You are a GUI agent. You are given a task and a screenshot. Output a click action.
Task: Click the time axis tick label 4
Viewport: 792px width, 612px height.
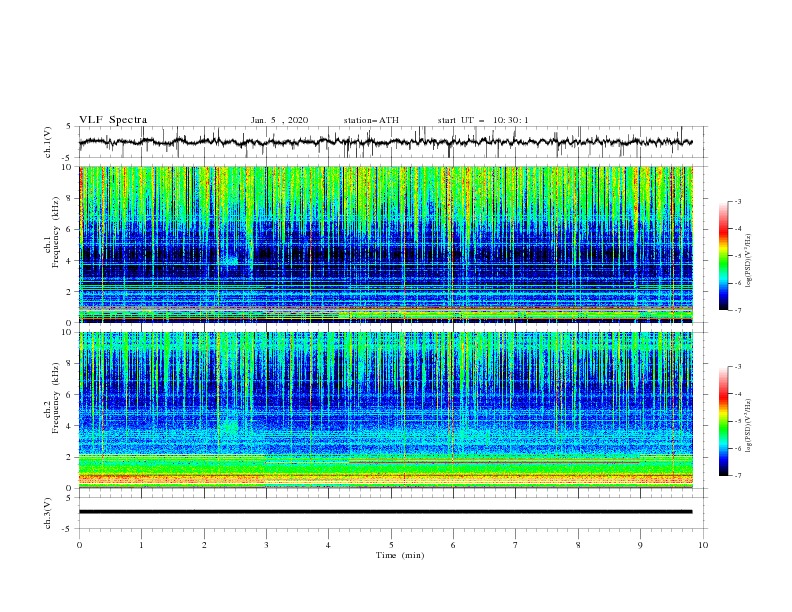[x=328, y=545]
